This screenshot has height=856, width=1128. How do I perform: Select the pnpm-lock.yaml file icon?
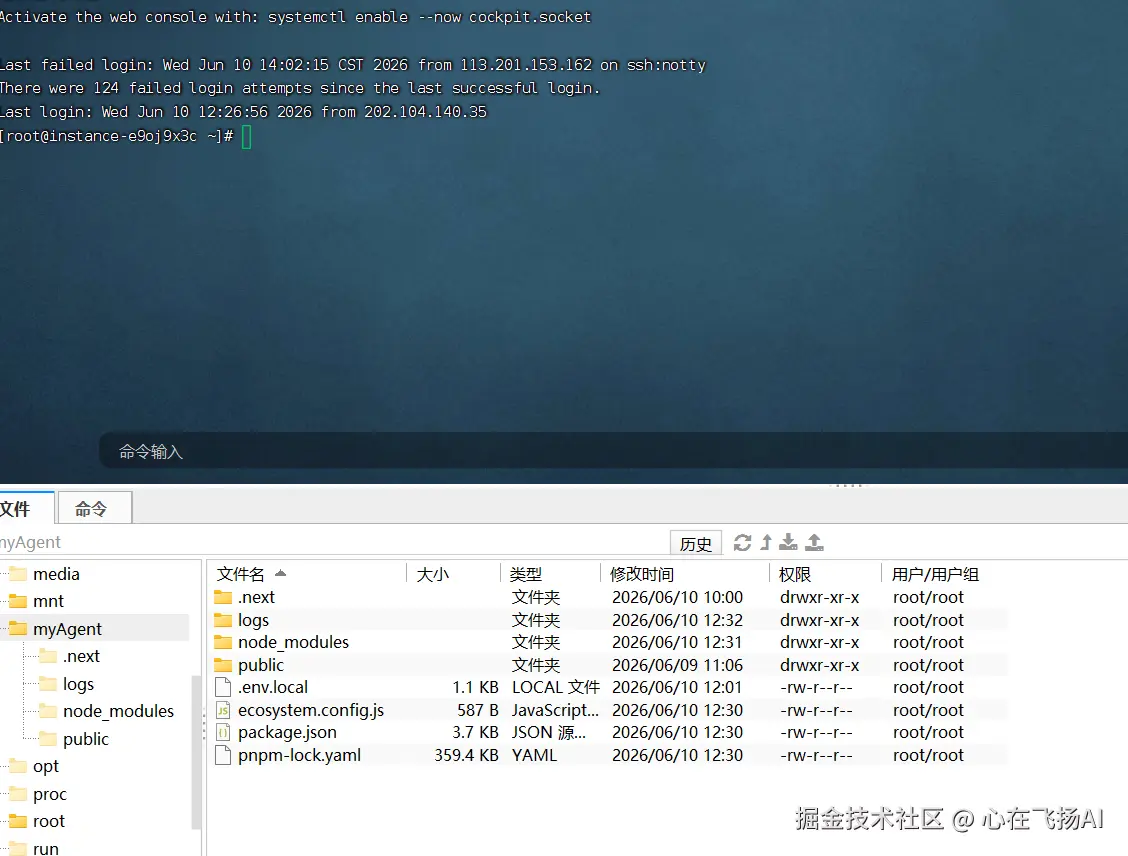[x=223, y=755]
